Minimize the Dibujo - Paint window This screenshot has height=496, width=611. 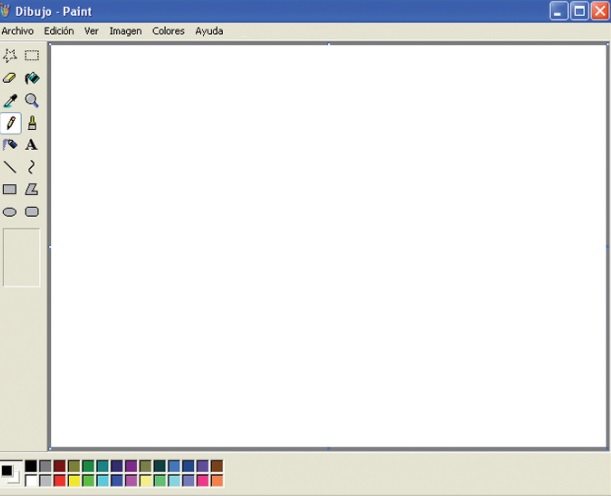click(558, 11)
